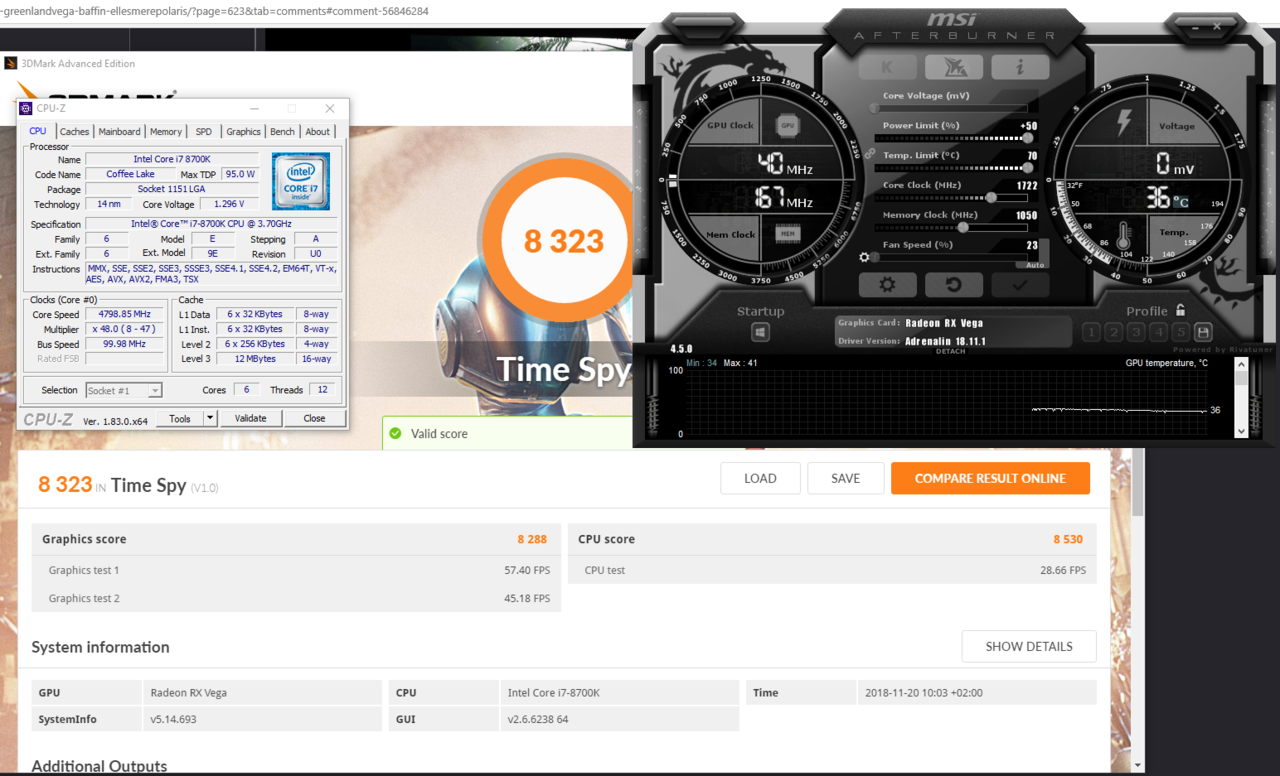Open Graphics tab in CPU-Z
1280x776 pixels.
click(243, 131)
